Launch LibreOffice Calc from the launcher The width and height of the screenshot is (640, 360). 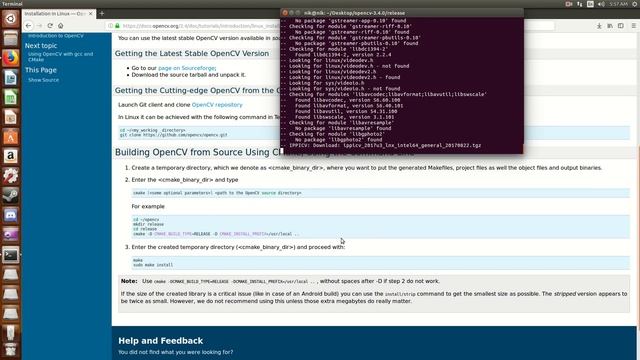[x=11, y=97]
